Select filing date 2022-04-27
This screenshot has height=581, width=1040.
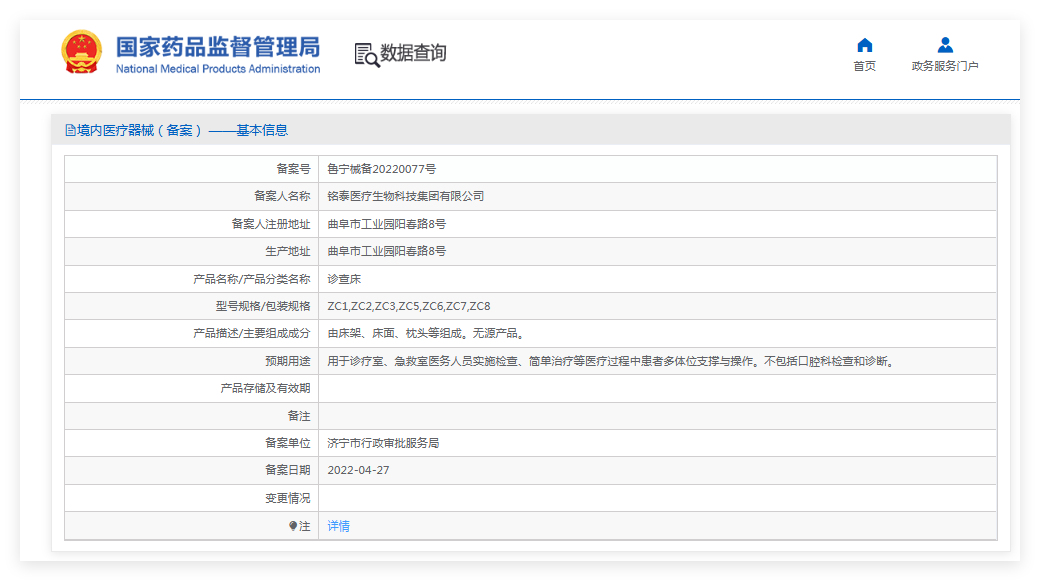(358, 470)
